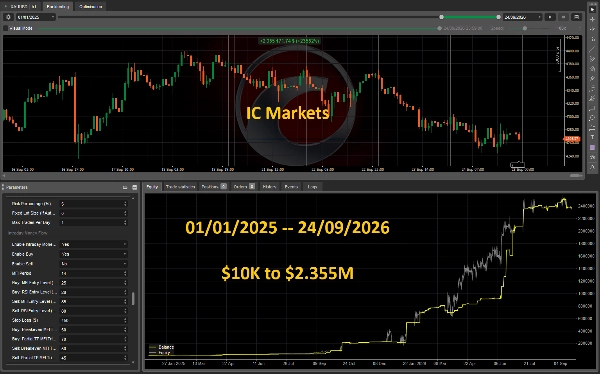Screen dimensions: 600x374
Task: Open the Events tab
Action: (x=291, y=186)
